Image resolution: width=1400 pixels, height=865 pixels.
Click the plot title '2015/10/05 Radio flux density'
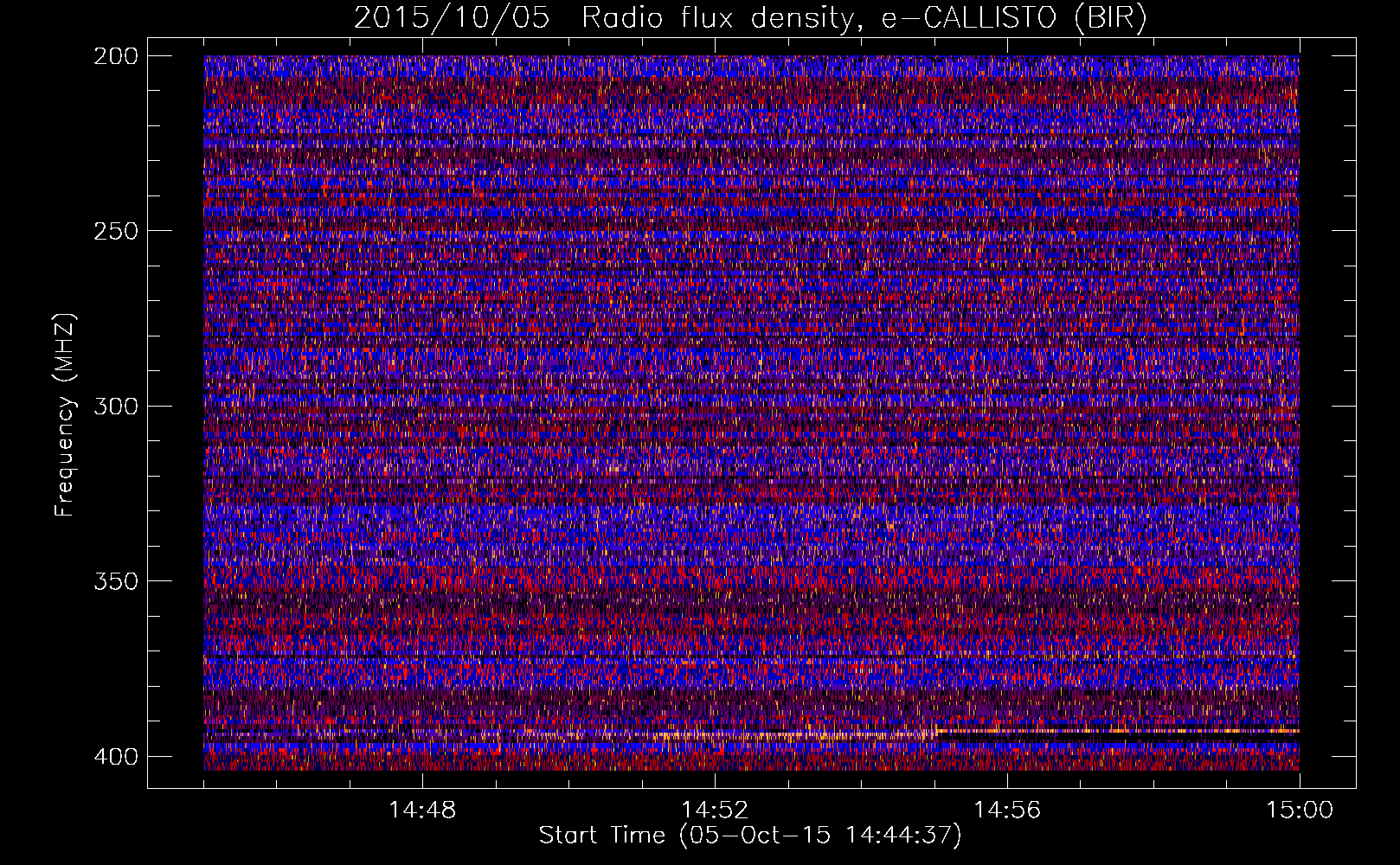[x=750, y=17]
